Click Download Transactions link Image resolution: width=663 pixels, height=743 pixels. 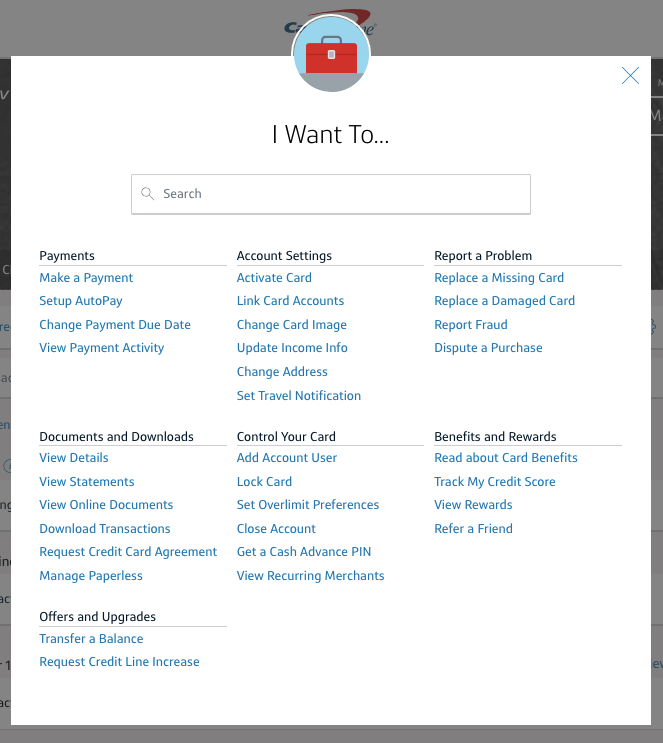[105, 529]
